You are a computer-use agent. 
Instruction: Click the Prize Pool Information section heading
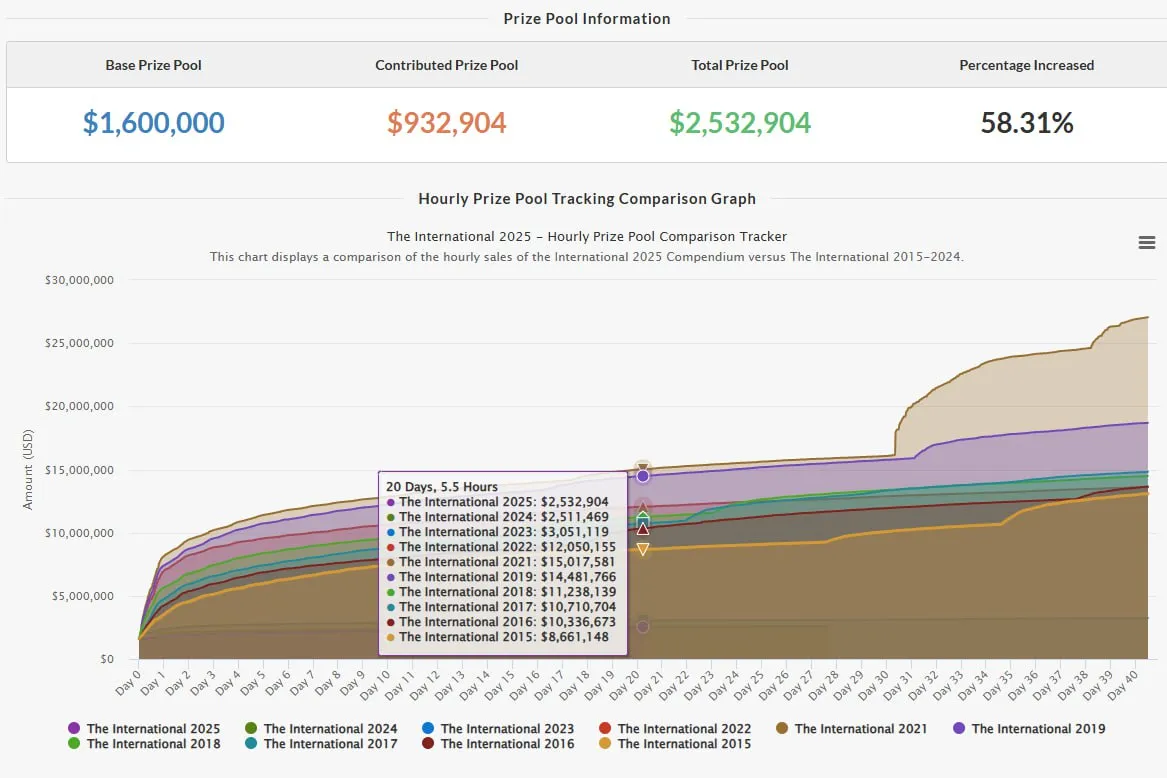tap(586, 19)
